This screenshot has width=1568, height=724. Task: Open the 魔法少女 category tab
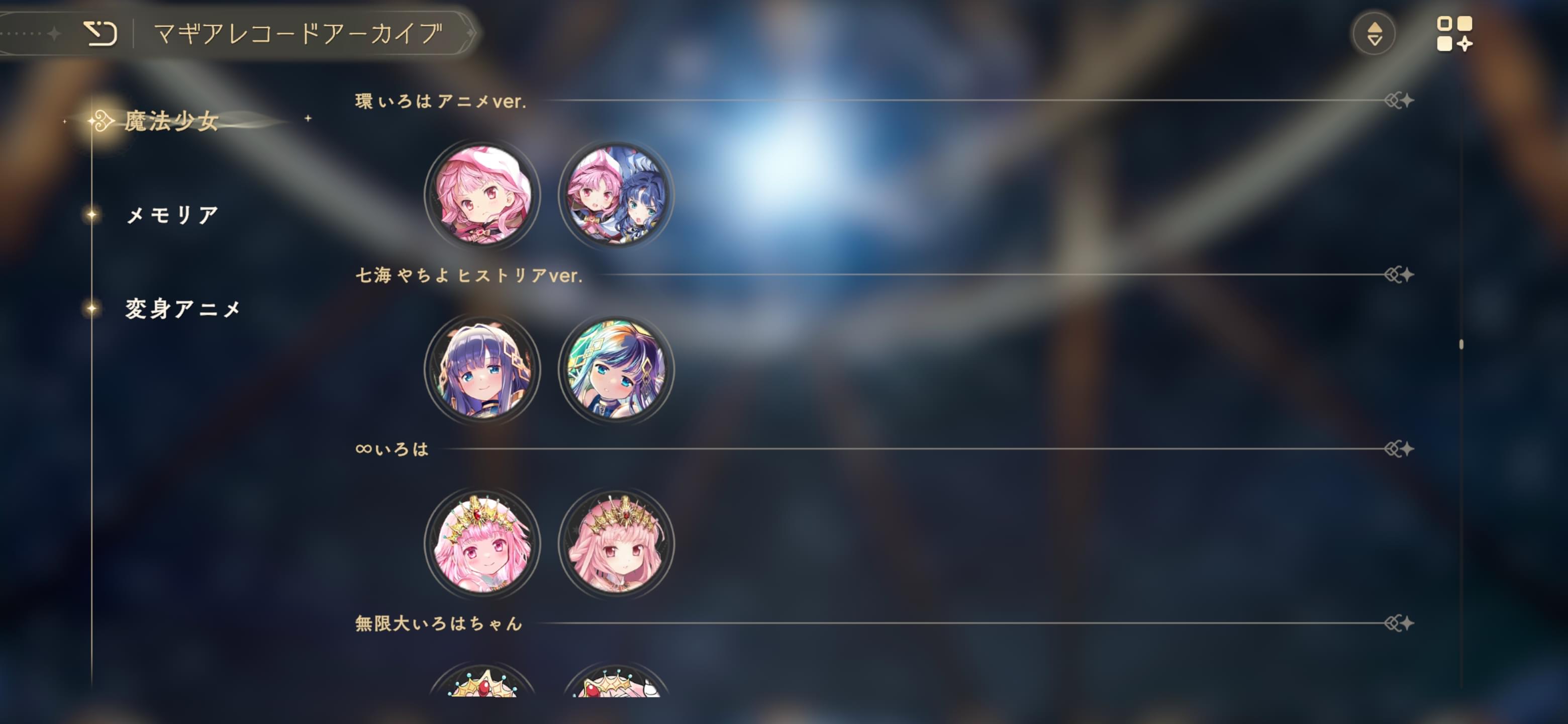click(172, 121)
